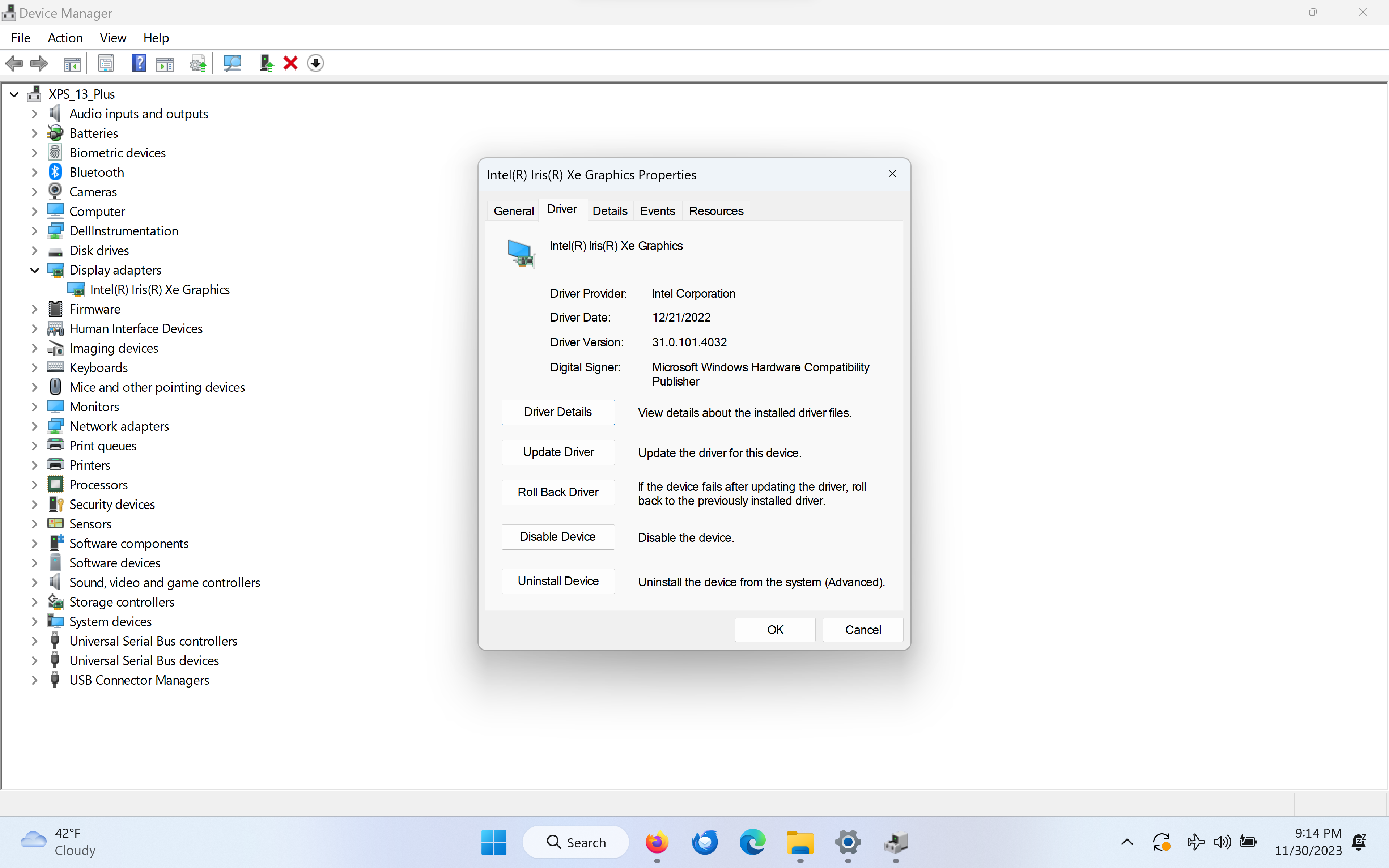Click the Update device driver toolbar icon
The image size is (1389, 868).
pyautogui.click(x=198, y=63)
